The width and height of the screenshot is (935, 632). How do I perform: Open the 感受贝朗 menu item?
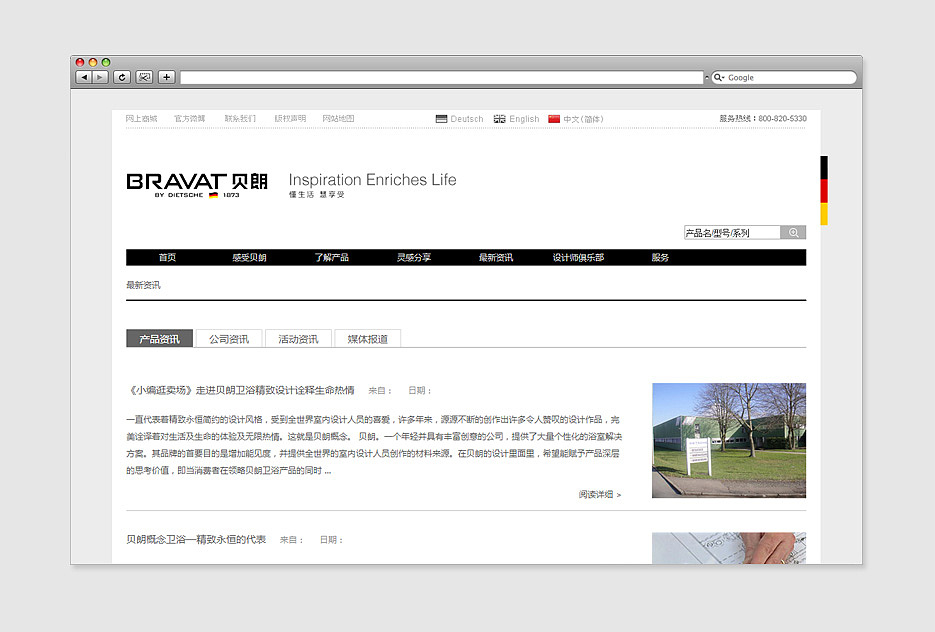(249, 258)
